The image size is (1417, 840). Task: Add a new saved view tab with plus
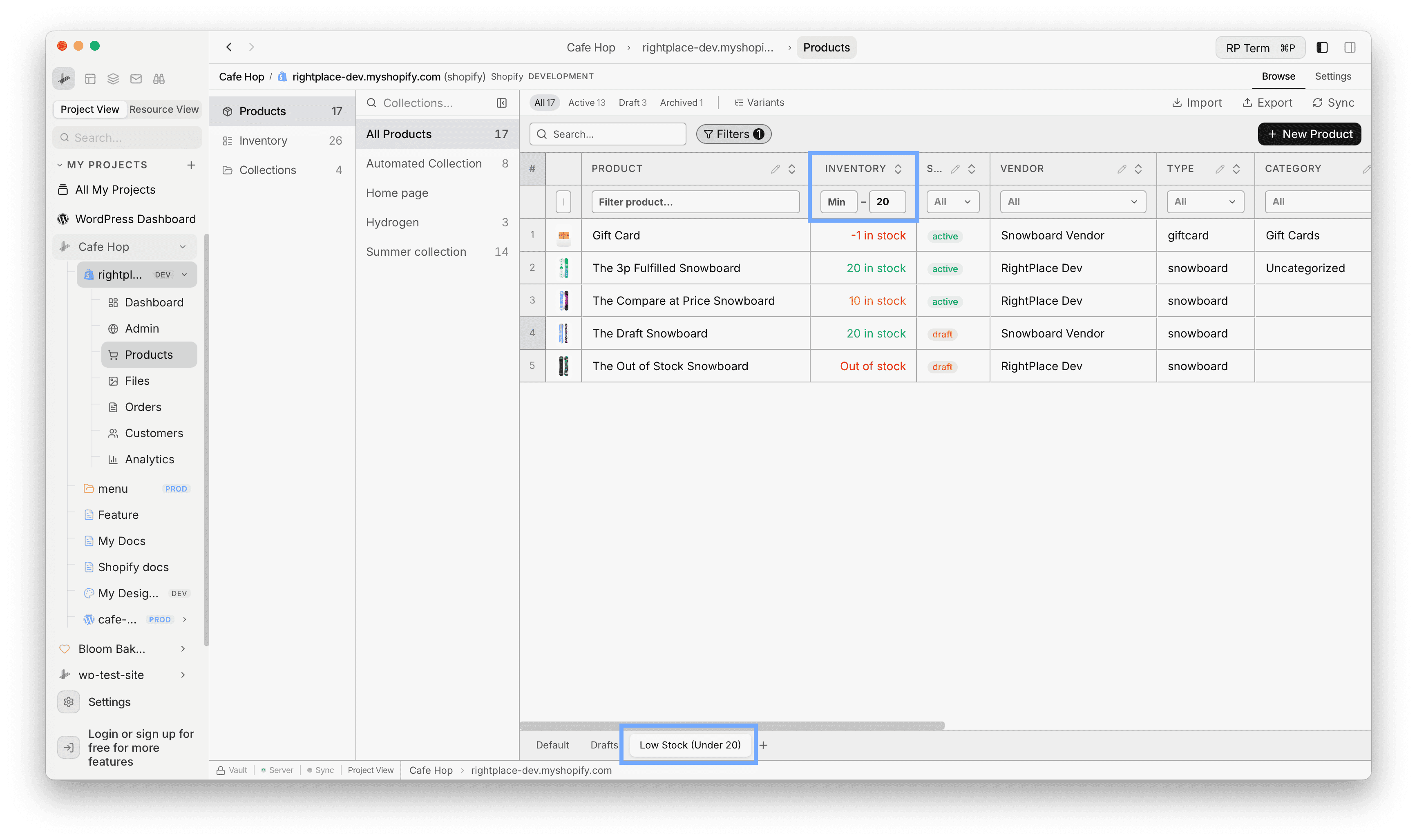763,745
